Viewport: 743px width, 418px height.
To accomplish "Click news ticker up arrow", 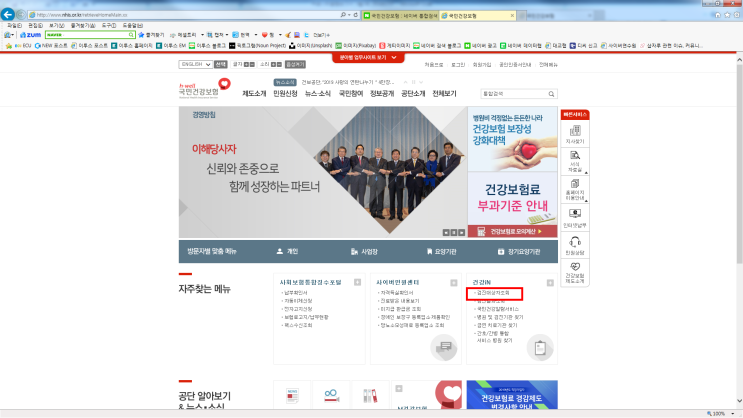I will click(x=406, y=82).
